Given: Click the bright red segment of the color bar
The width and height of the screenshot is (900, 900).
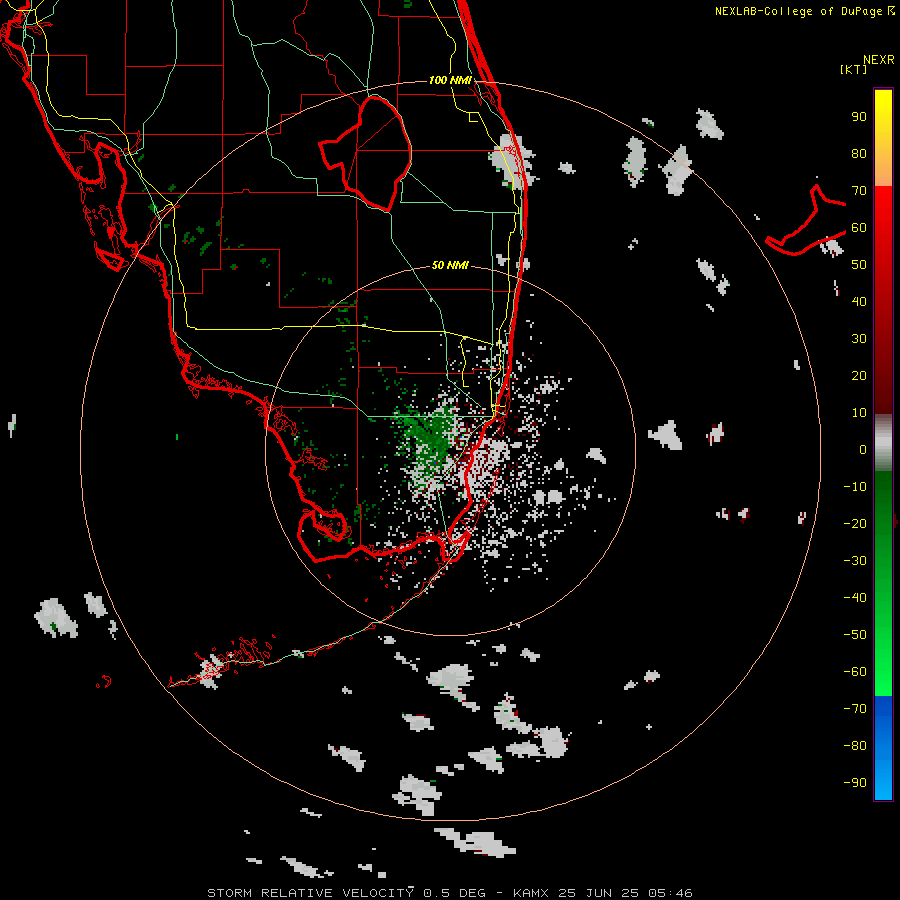Looking at the screenshot, I should 883,212.
